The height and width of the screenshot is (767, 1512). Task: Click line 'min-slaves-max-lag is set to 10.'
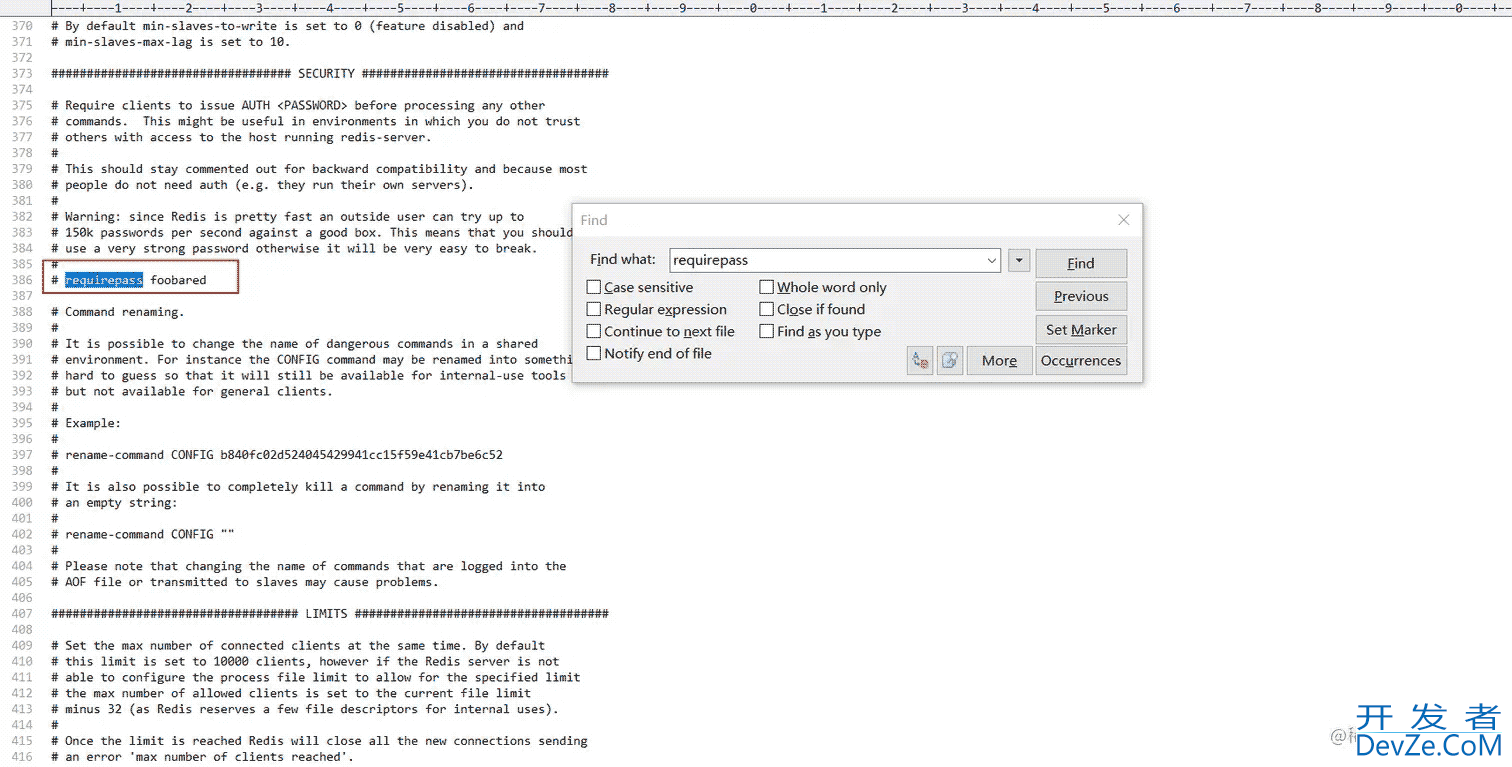pos(171,42)
